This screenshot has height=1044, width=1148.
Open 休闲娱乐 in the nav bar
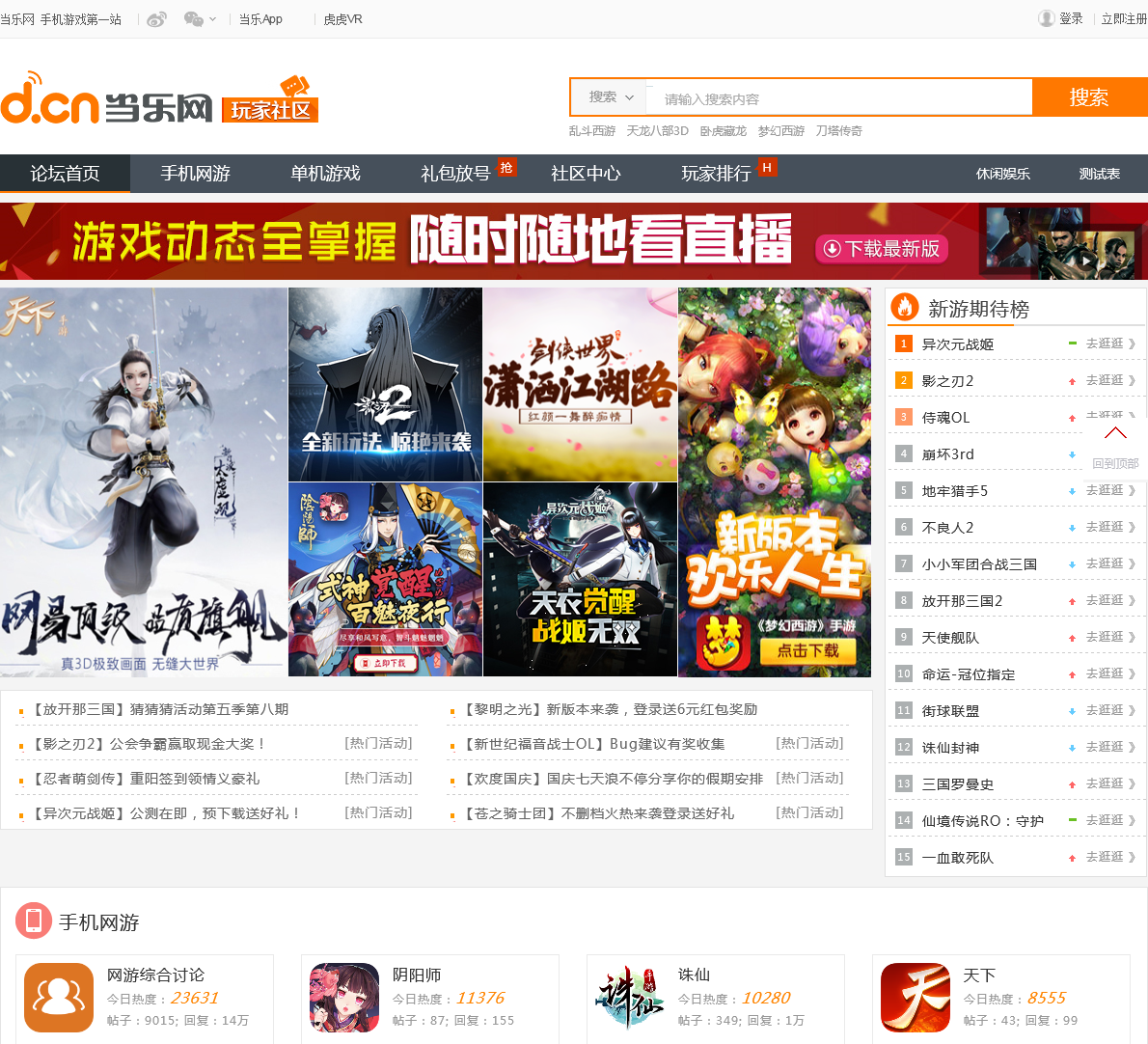click(x=1003, y=174)
